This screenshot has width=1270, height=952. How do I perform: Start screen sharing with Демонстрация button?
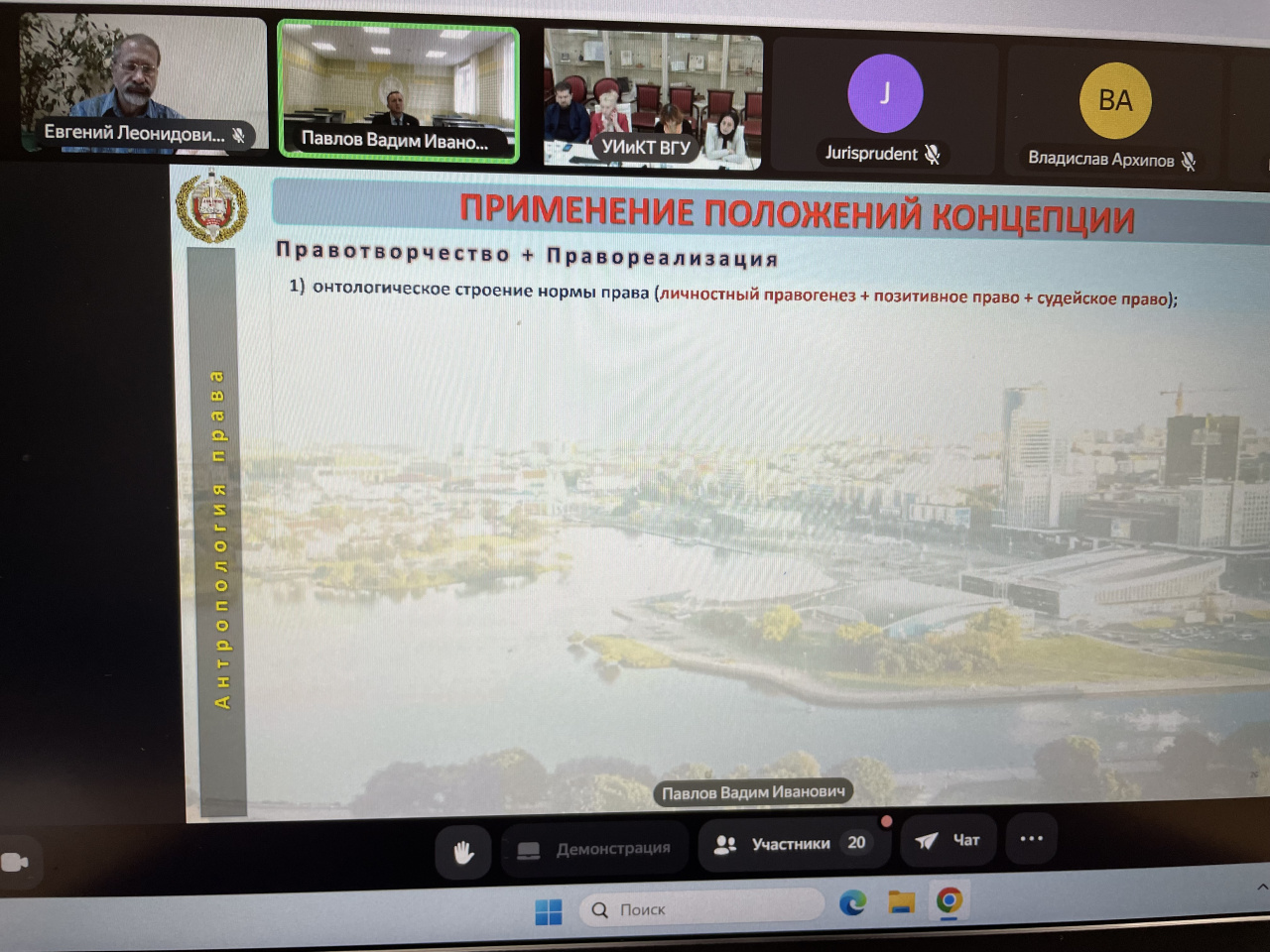click(x=594, y=849)
